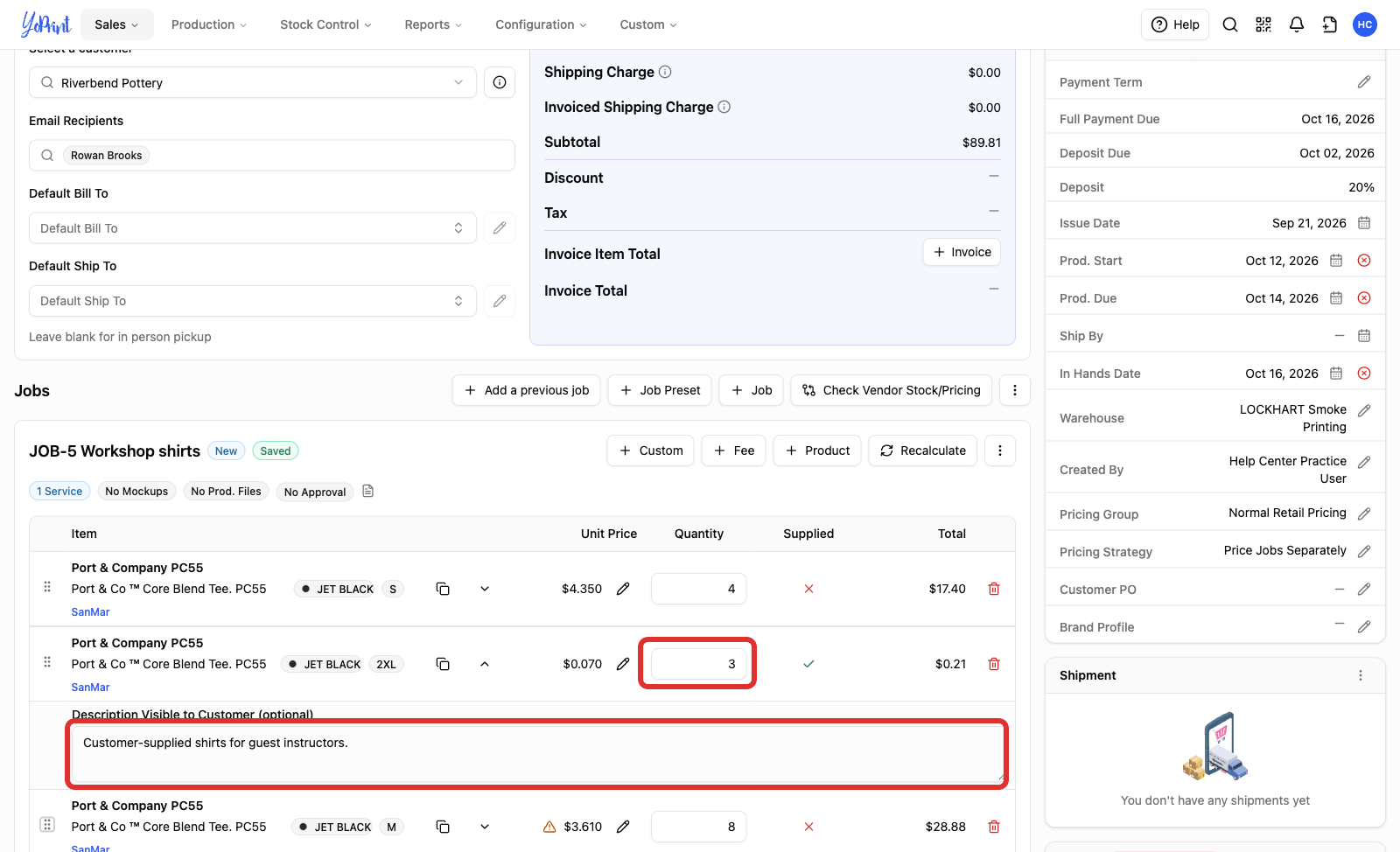Duplicate the JET BLACK M line item
1400x852 pixels.
pyautogui.click(x=443, y=827)
